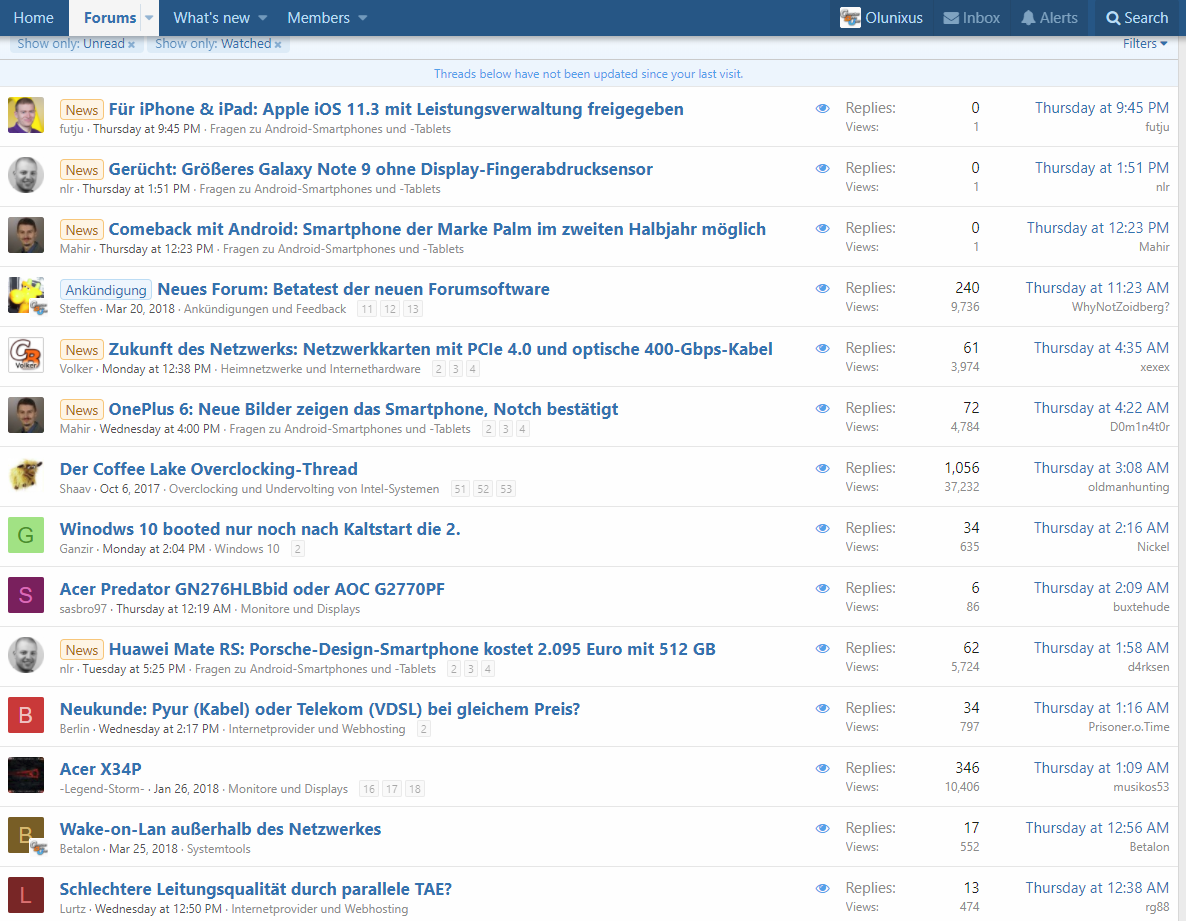Click Betalon's brown B avatar
This screenshot has height=921, width=1186.
pyautogui.click(x=26, y=835)
